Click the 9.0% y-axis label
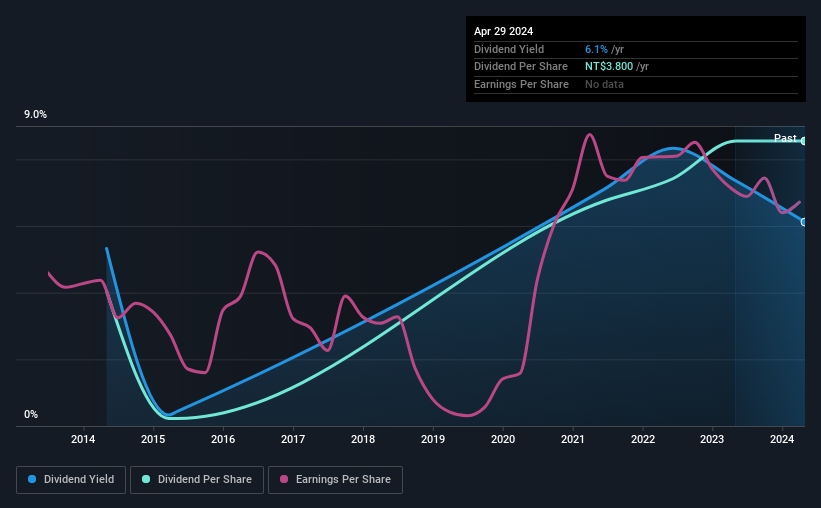 pyautogui.click(x=35, y=115)
